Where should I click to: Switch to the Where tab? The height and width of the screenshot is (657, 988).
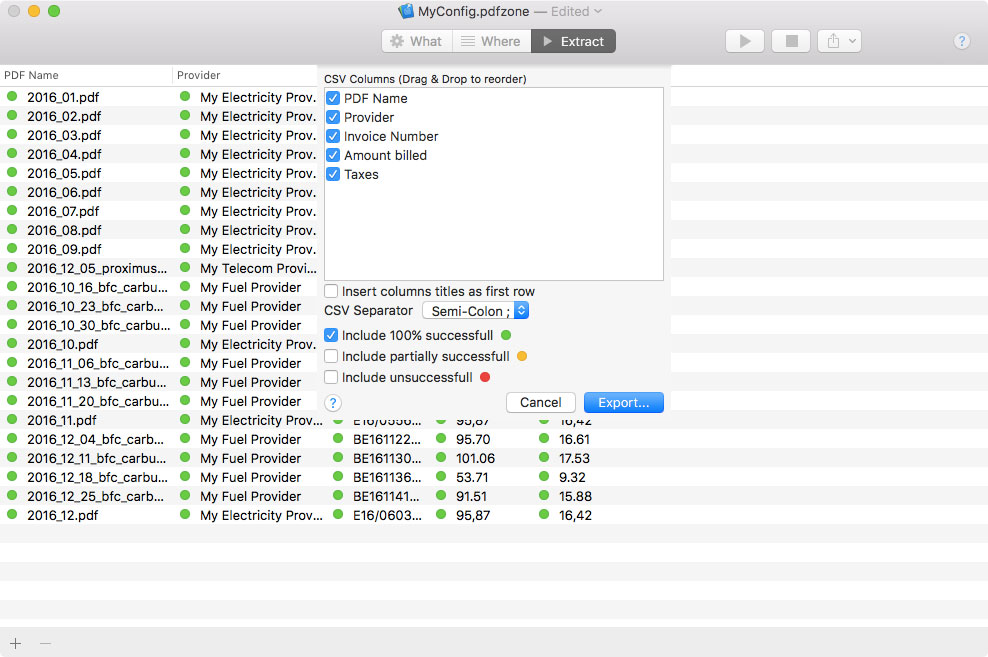click(491, 41)
